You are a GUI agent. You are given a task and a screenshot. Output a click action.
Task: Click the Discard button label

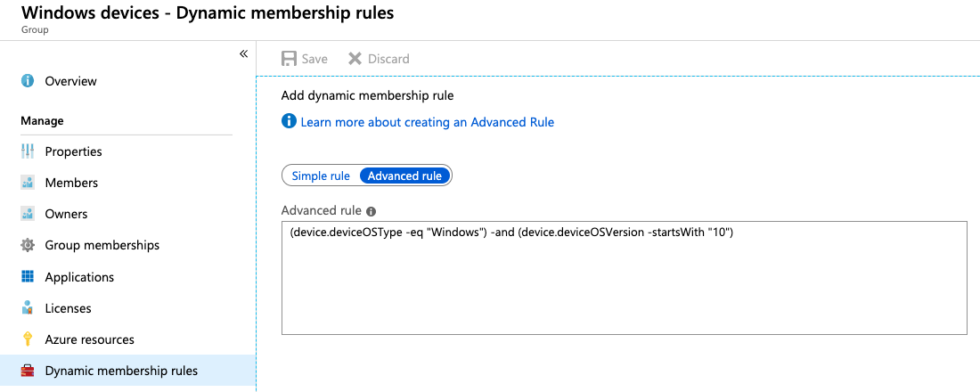389,59
